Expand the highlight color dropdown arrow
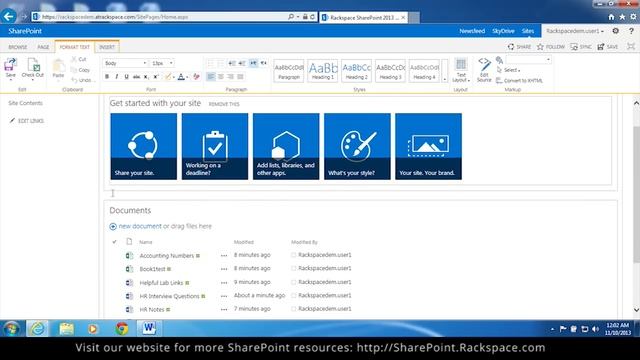Viewport: 640px width, 360px height. pyautogui.click(x=173, y=77)
